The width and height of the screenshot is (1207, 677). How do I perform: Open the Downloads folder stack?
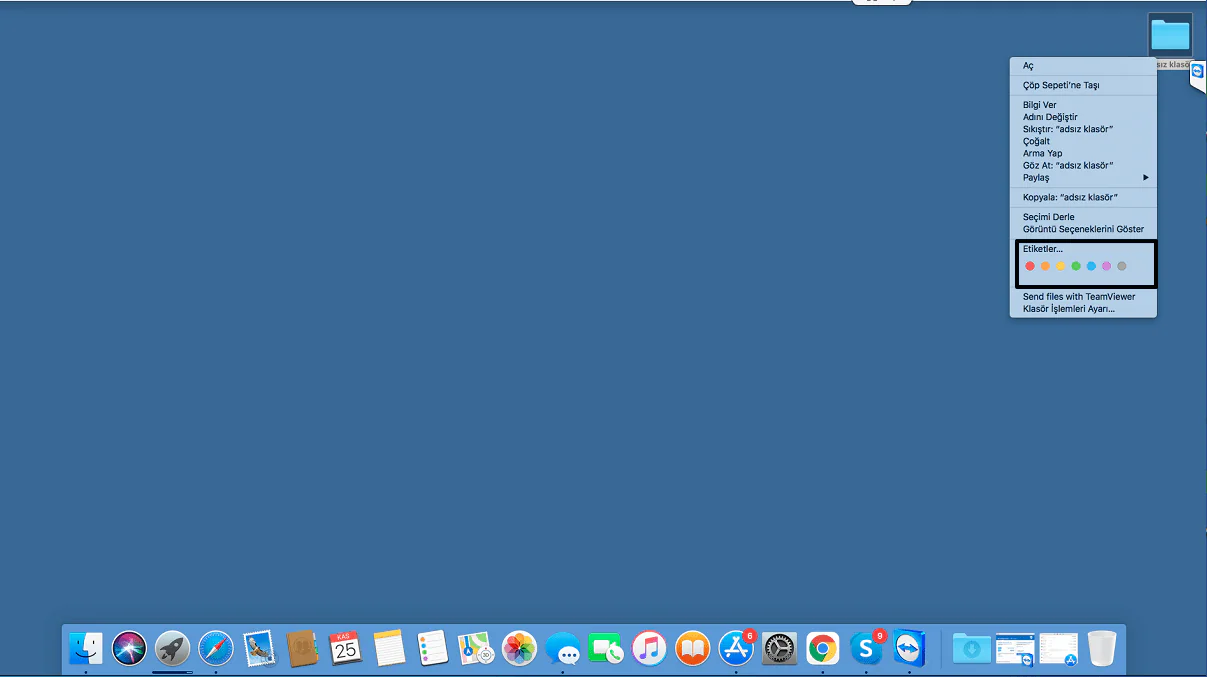point(971,648)
